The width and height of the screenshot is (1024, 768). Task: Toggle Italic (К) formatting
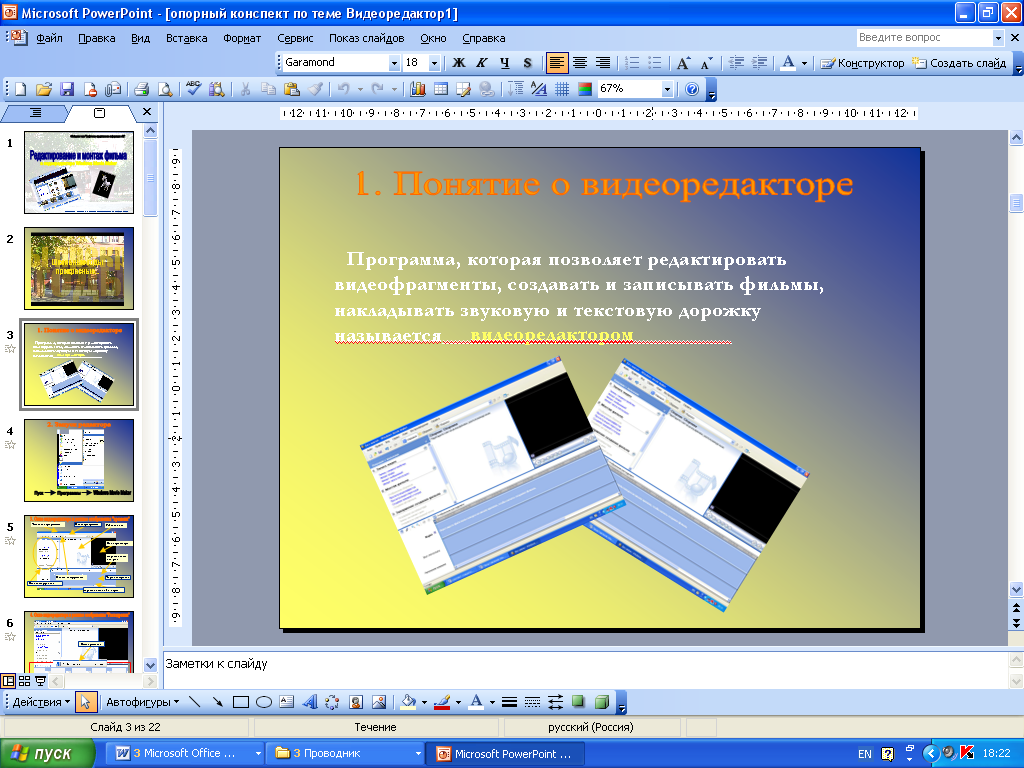[x=482, y=63]
